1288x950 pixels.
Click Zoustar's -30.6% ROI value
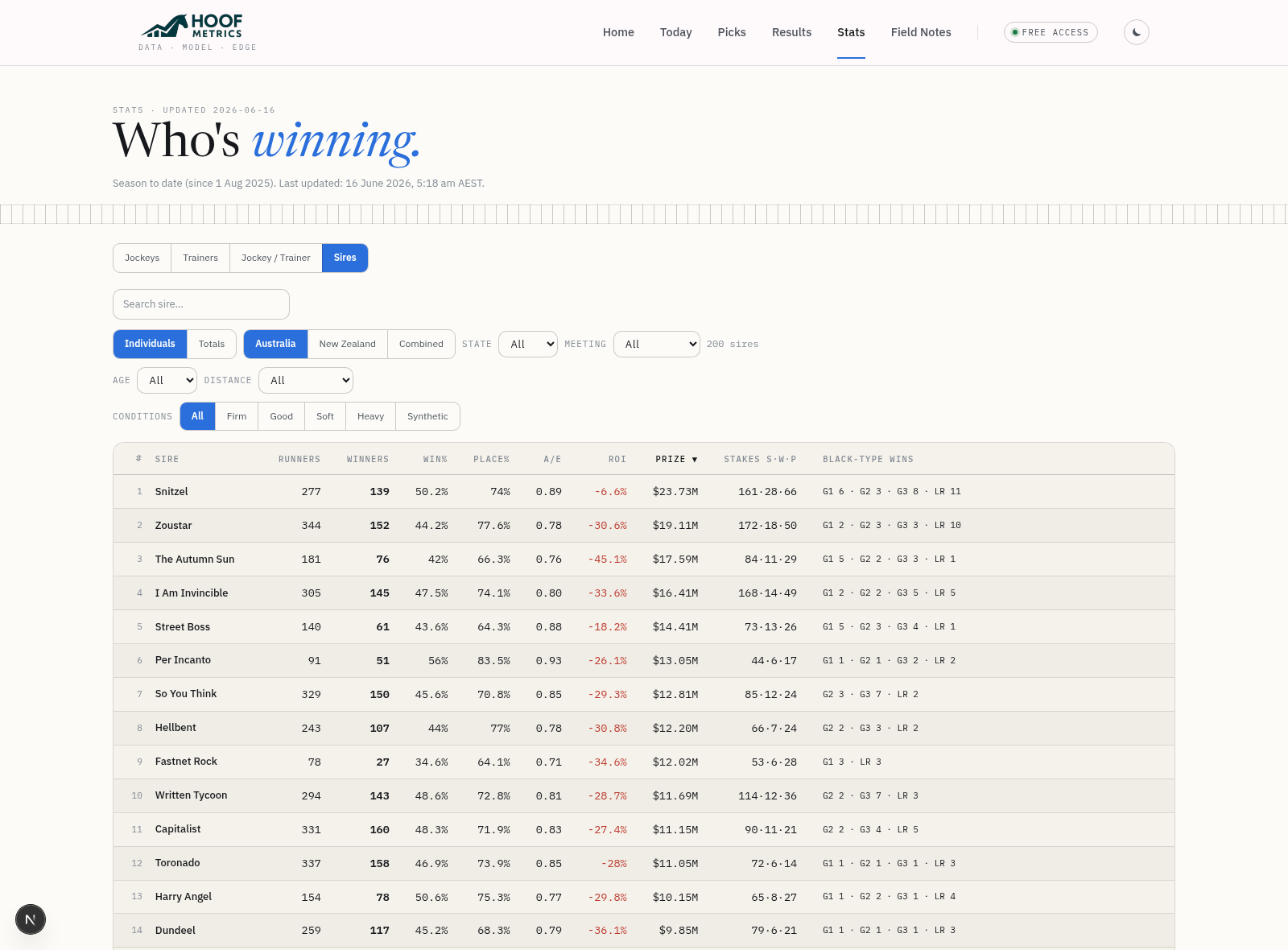[608, 526]
